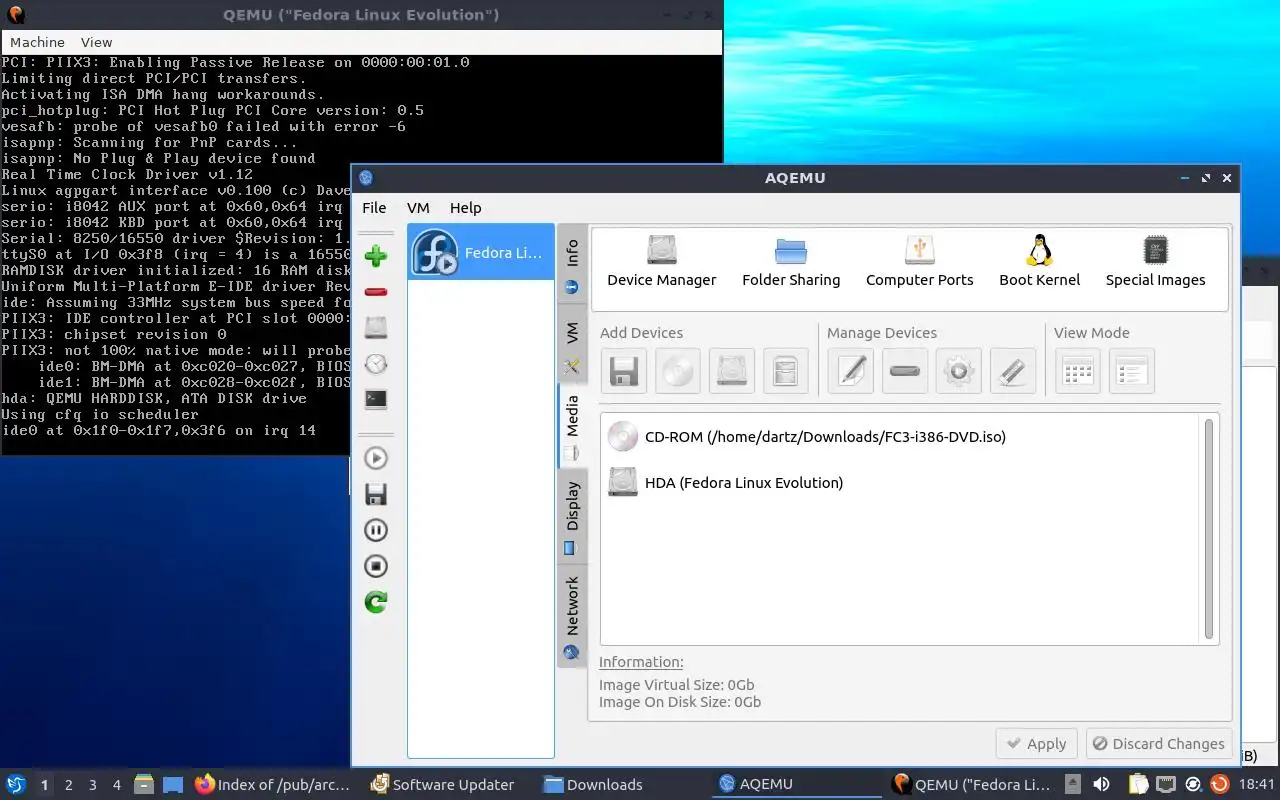
Task: Switch to workspace 3 in the pager
Action: pos(92,785)
